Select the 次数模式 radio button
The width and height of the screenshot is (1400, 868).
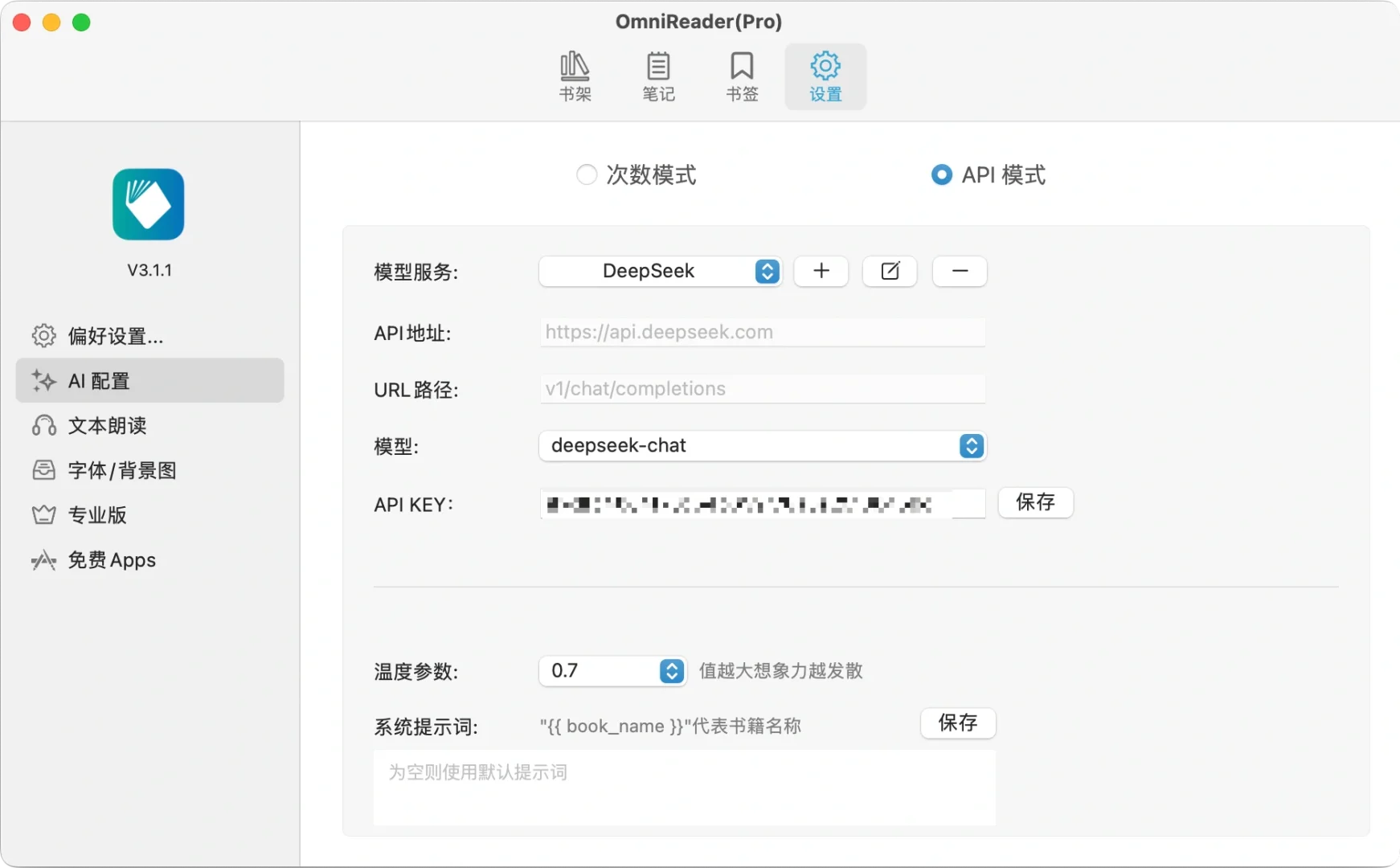587,174
